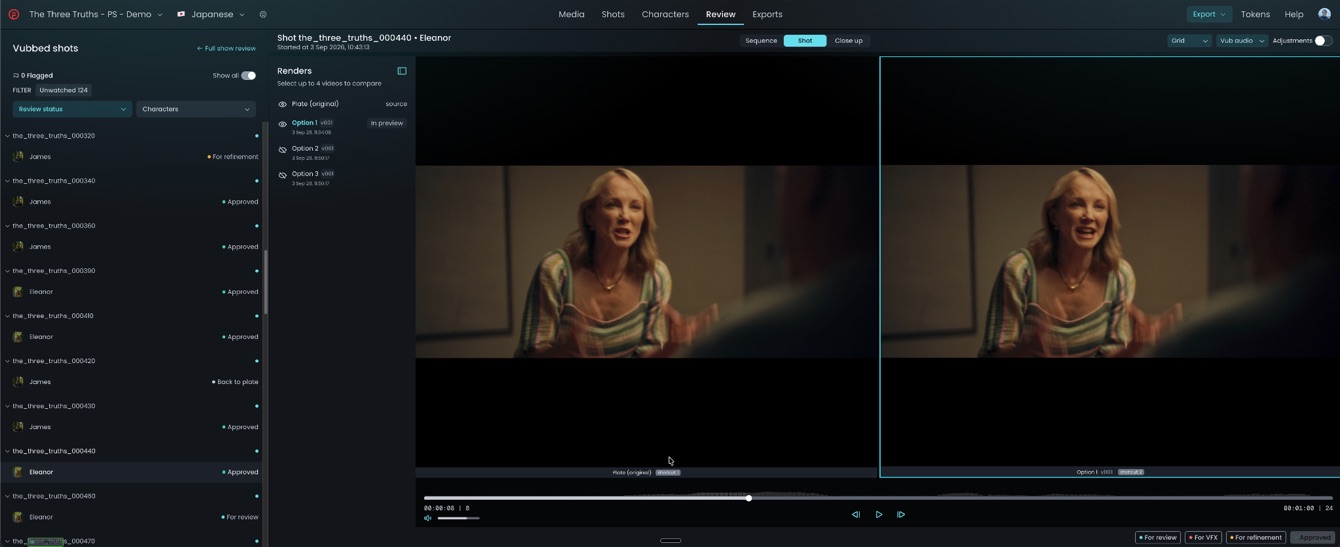Click blue status dot on shot 000320

pos(256,136)
